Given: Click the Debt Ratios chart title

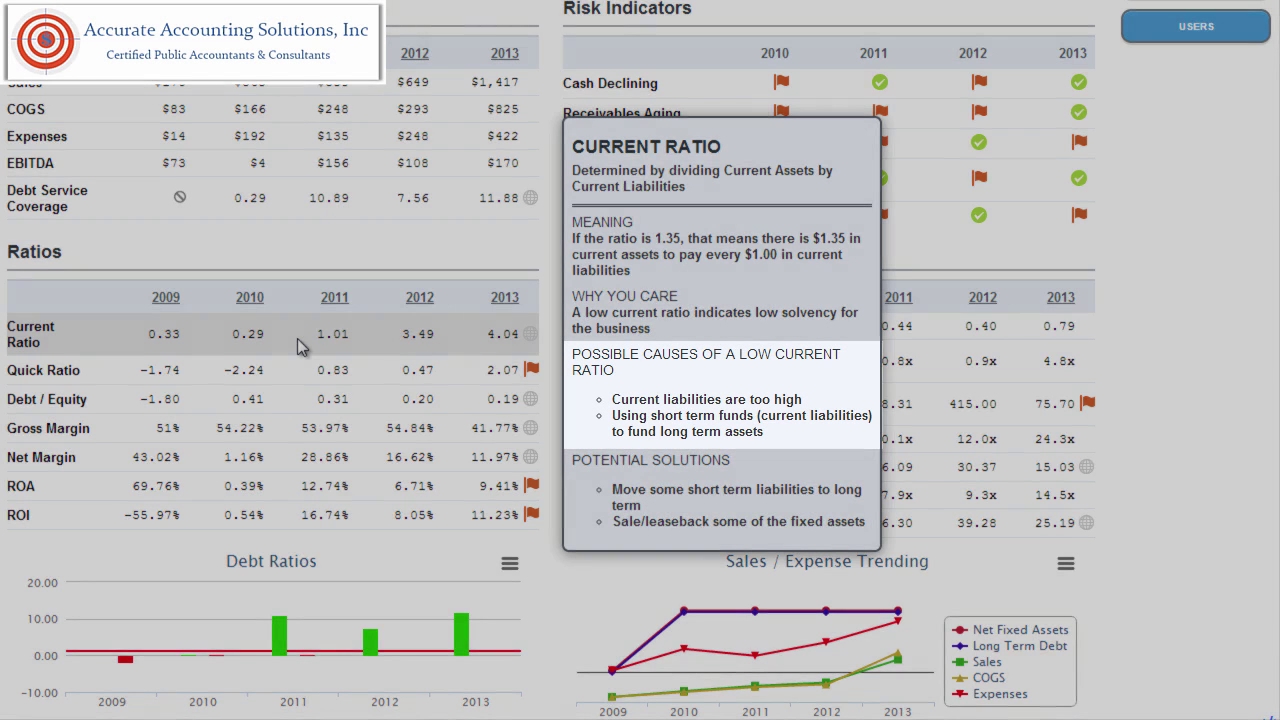Looking at the screenshot, I should click(271, 561).
